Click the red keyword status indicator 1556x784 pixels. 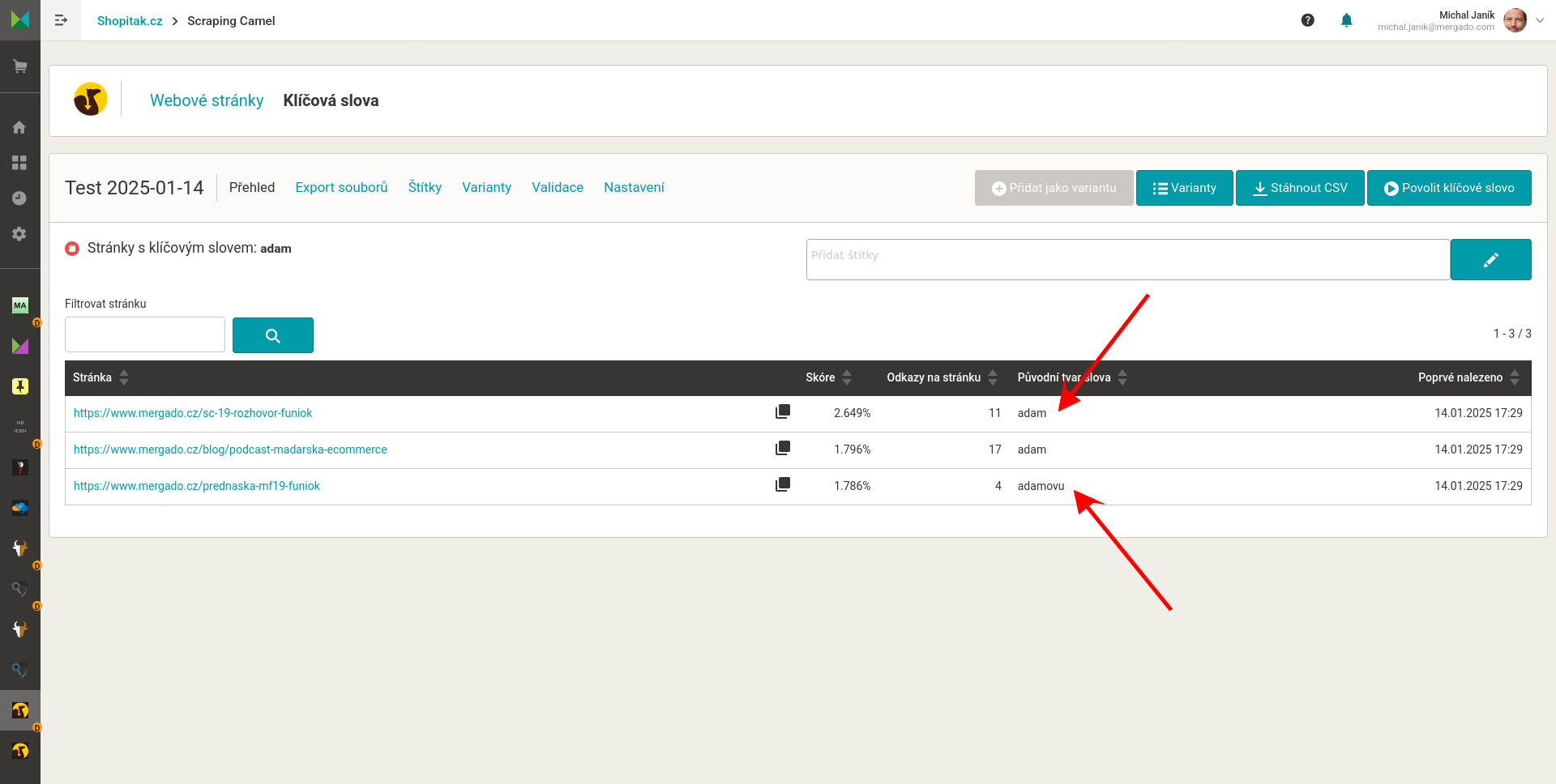72,249
